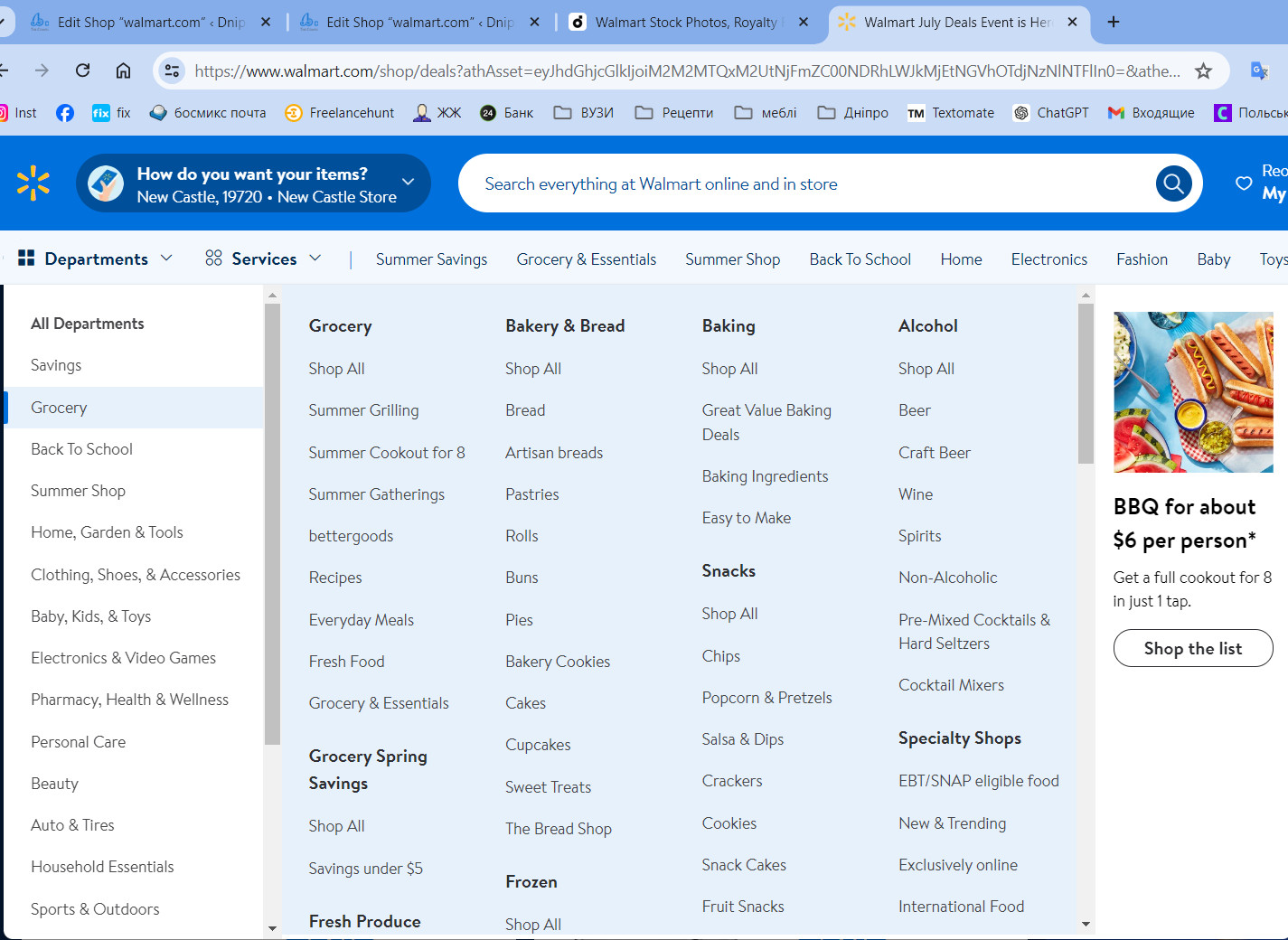The width and height of the screenshot is (1288, 940).
Task: Reload the page with refresh icon
Action: click(x=83, y=70)
